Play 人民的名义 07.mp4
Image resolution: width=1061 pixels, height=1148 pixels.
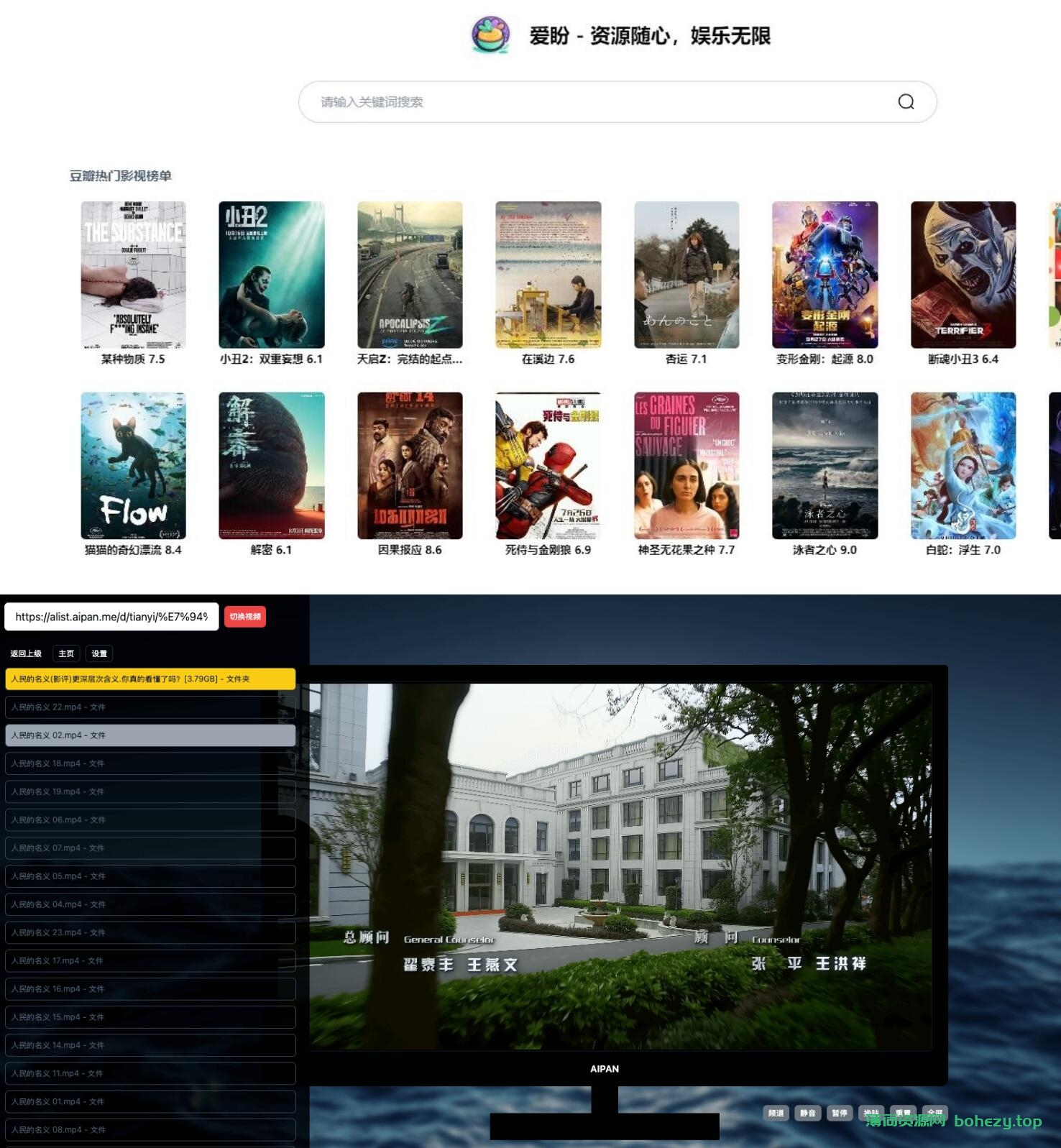tap(150, 848)
